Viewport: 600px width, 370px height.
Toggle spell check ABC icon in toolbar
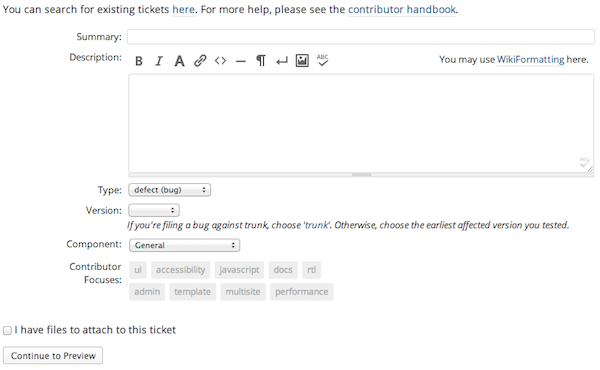pos(323,60)
